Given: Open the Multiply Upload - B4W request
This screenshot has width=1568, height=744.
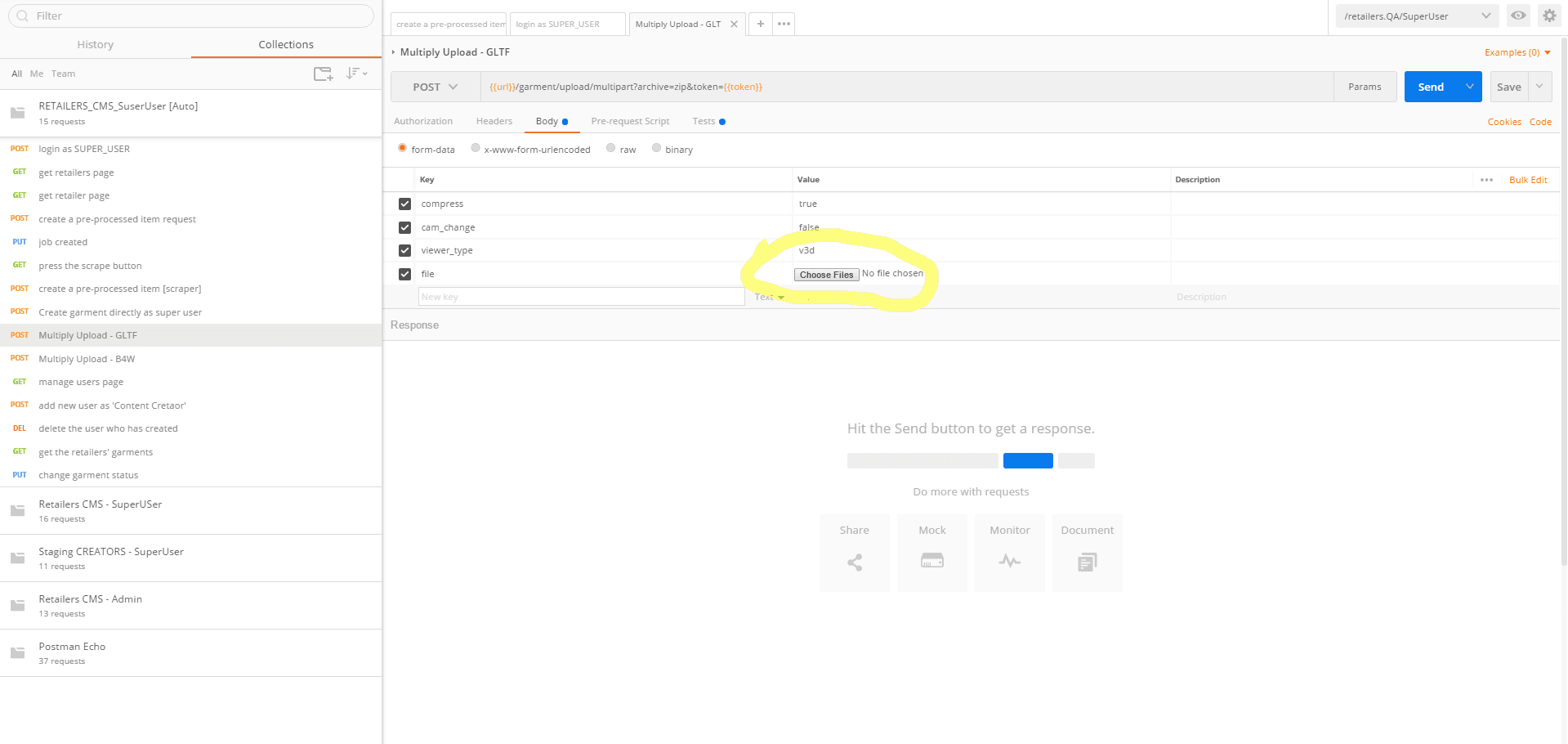Looking at the screenshot, I should click(190, 359).
